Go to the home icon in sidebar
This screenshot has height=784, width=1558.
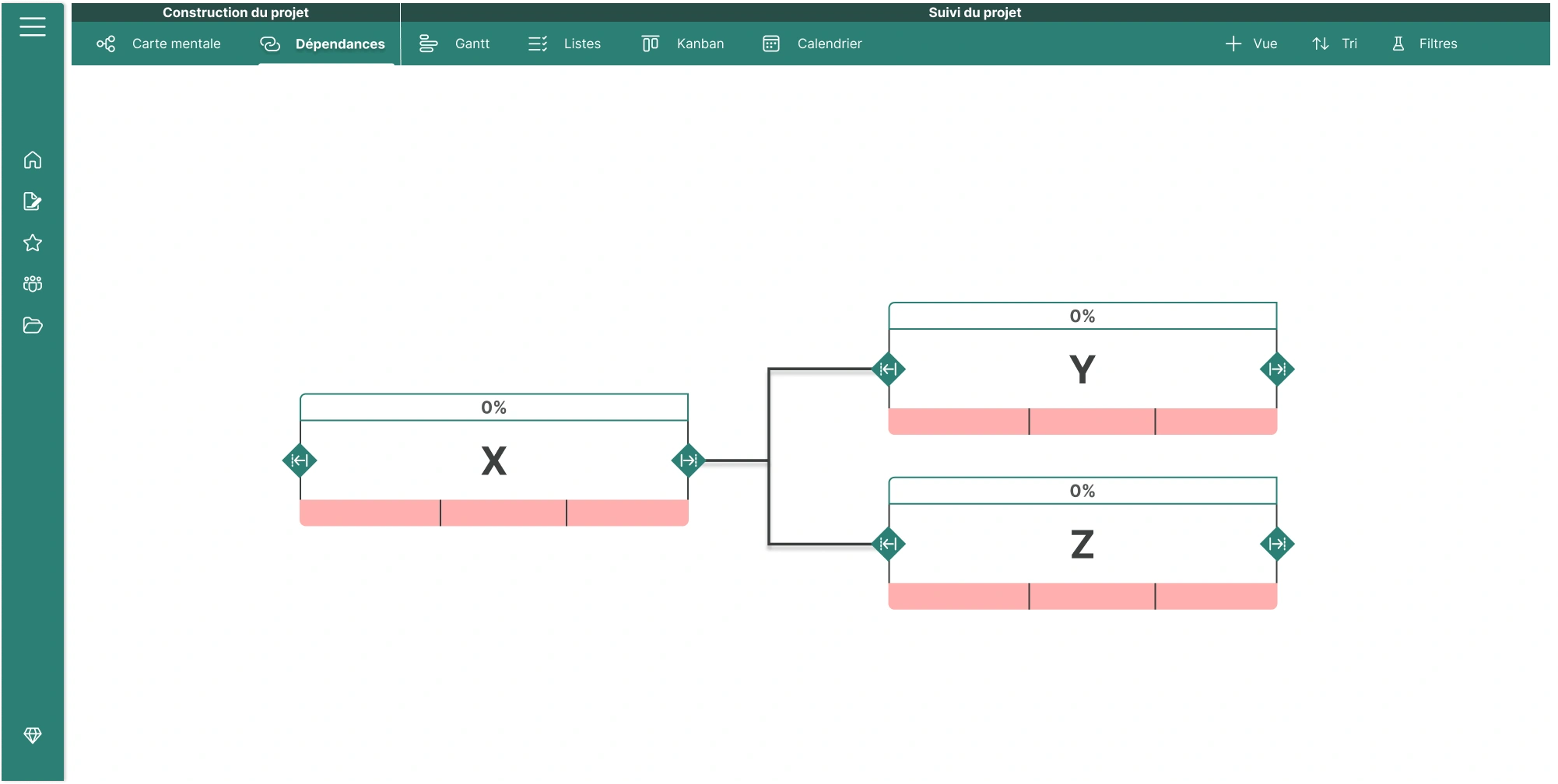[33, 159]
